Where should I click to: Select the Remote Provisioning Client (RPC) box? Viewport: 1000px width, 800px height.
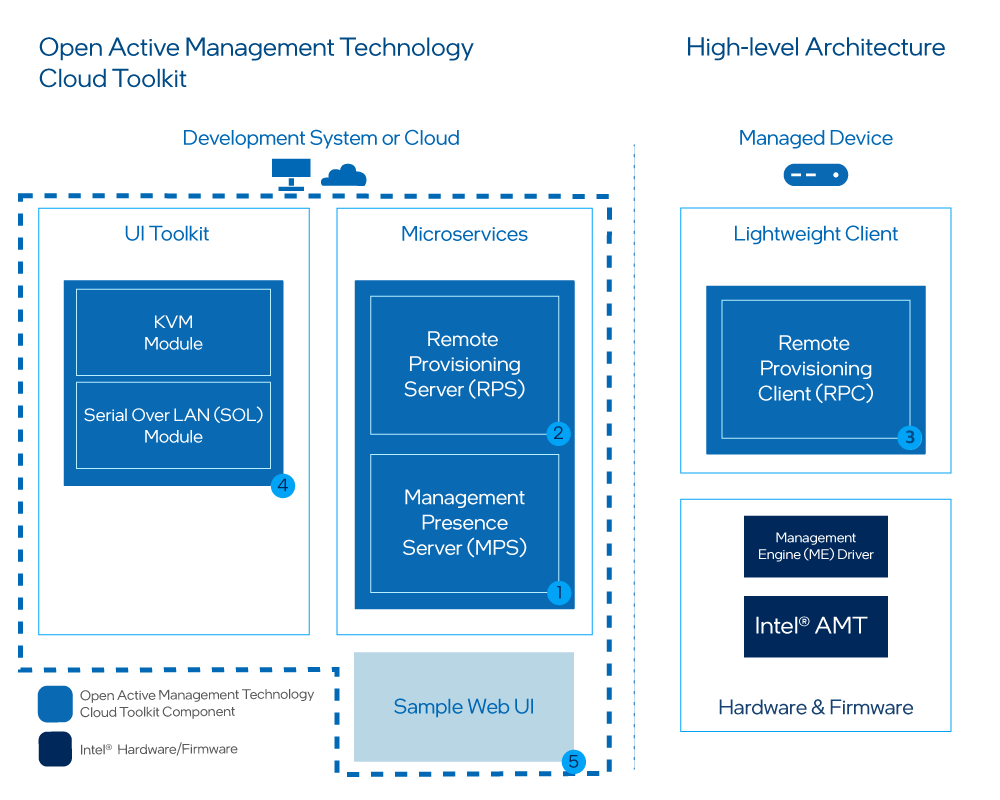click(816, 369)
